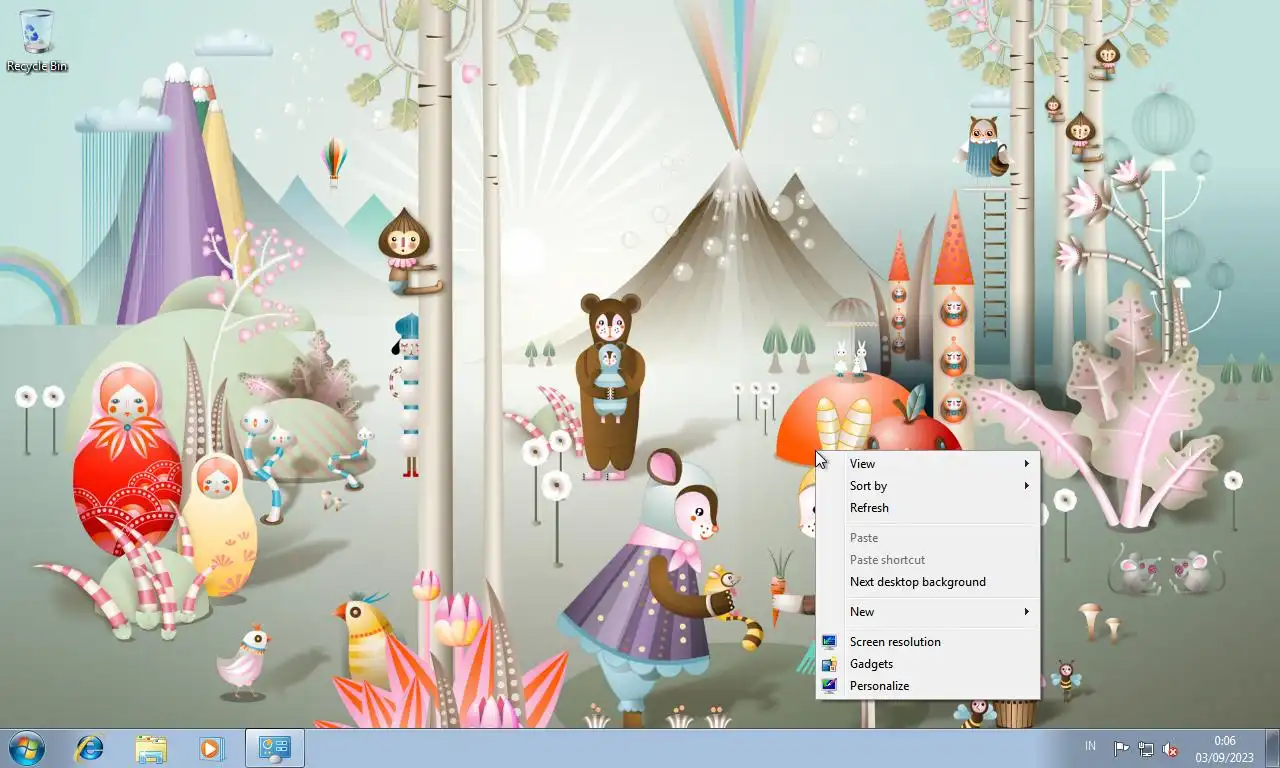Expand the New submenu

click(928, 612)
